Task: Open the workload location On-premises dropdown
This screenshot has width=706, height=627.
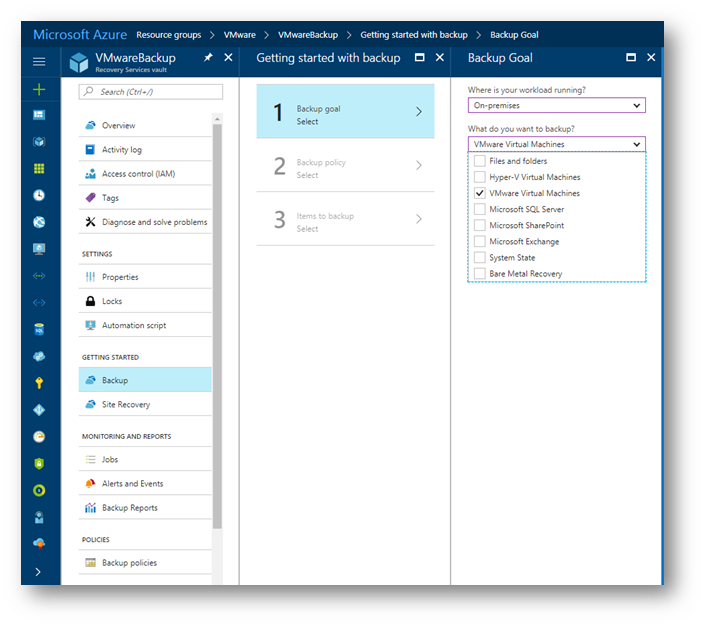Action: click(556, 105)
